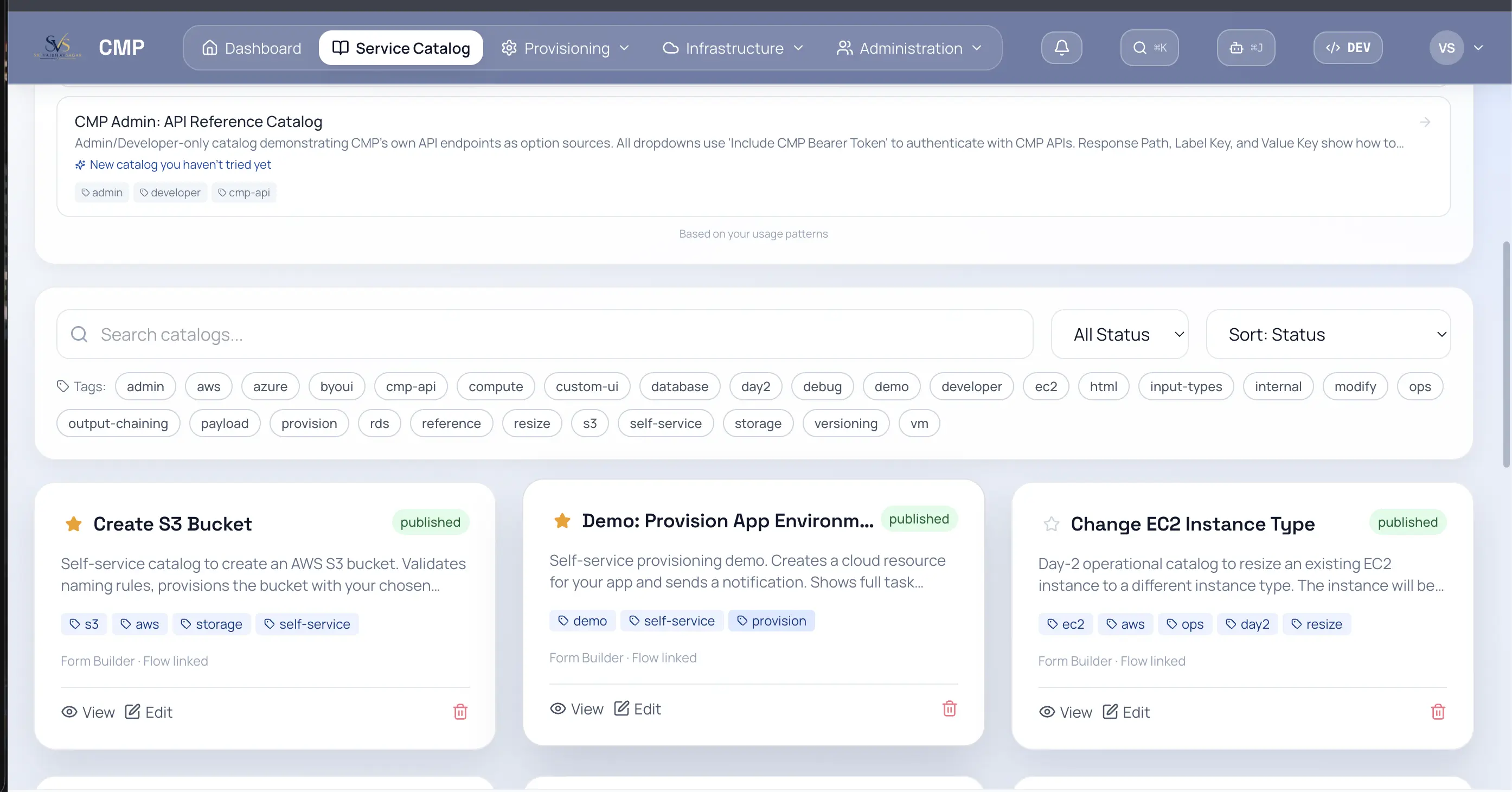
Task: Pick the vm tag filter
Action: coord(919,423)
